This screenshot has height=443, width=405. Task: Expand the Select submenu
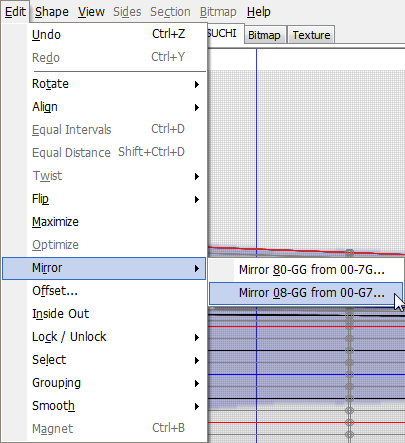(104, 360)
